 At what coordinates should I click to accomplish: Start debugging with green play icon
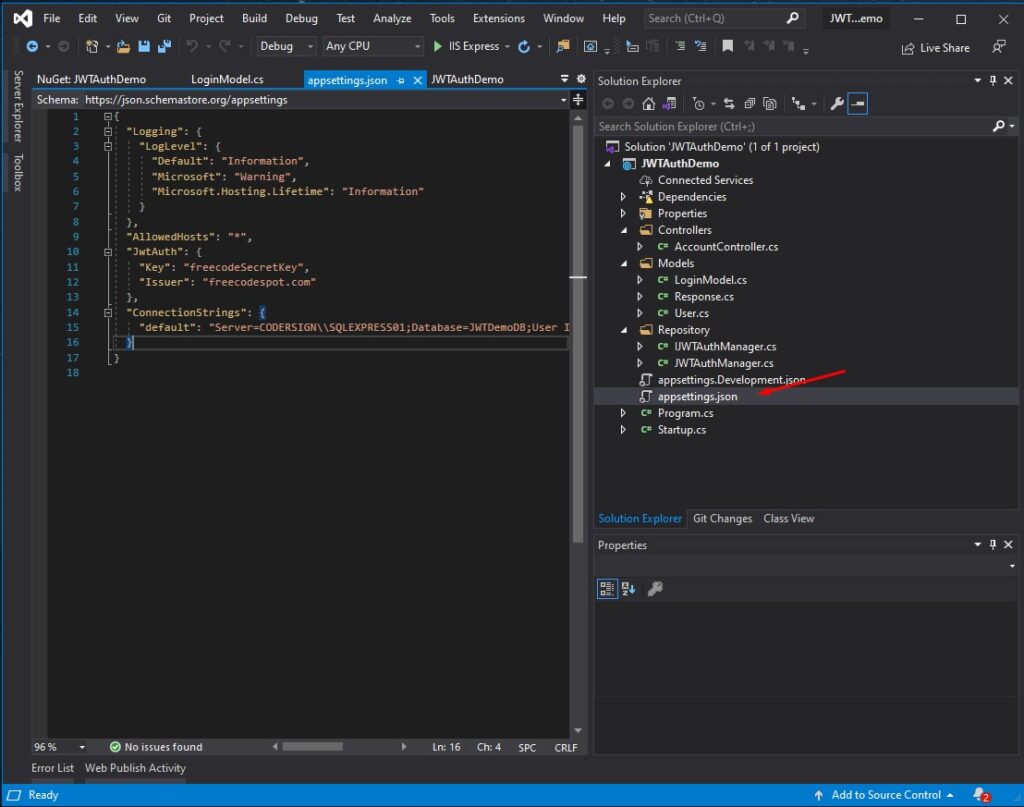(438, 46)
